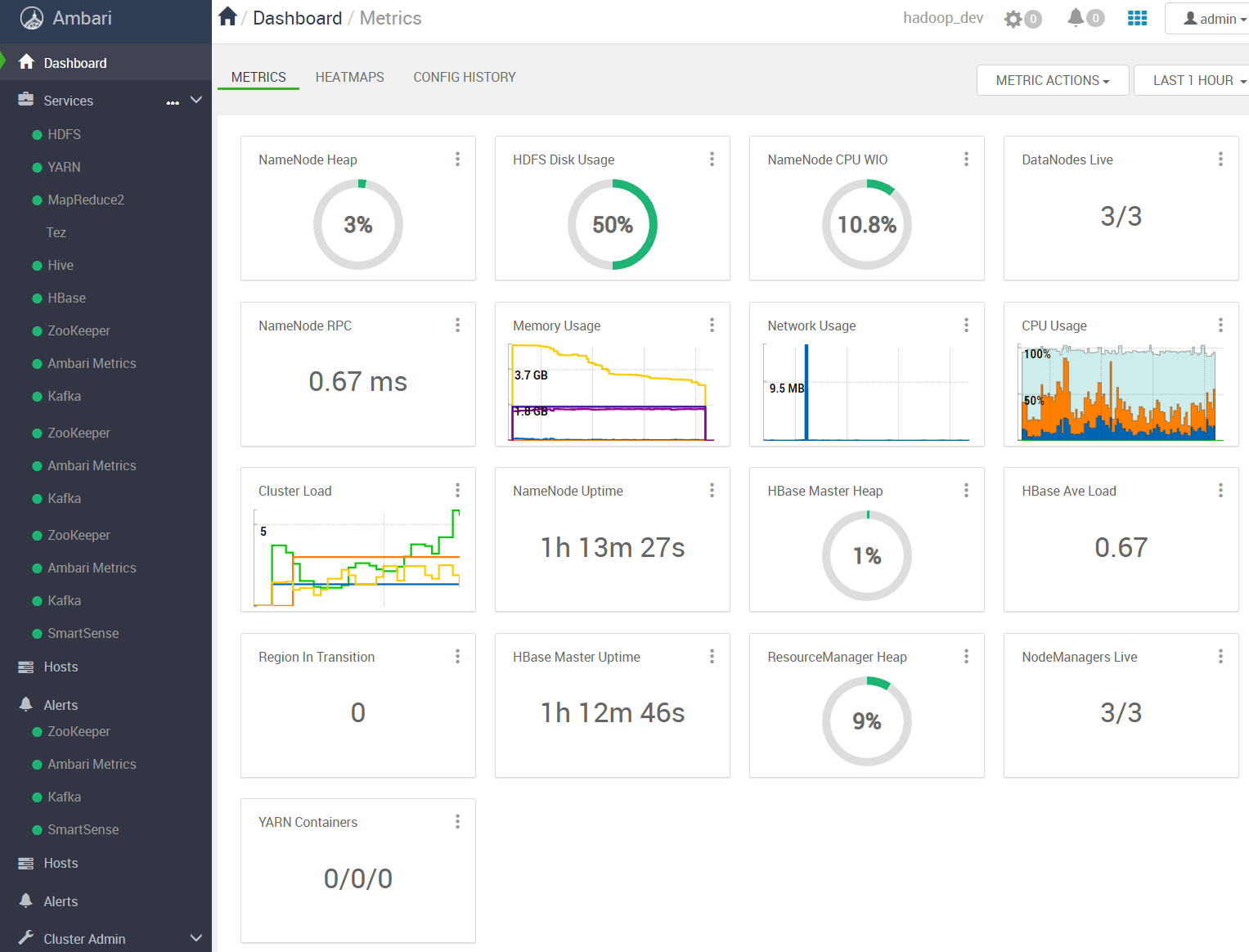Select Dashboard in the sidebar
The height and width of the screenshot is (952, 1249).
coord(106,63)
